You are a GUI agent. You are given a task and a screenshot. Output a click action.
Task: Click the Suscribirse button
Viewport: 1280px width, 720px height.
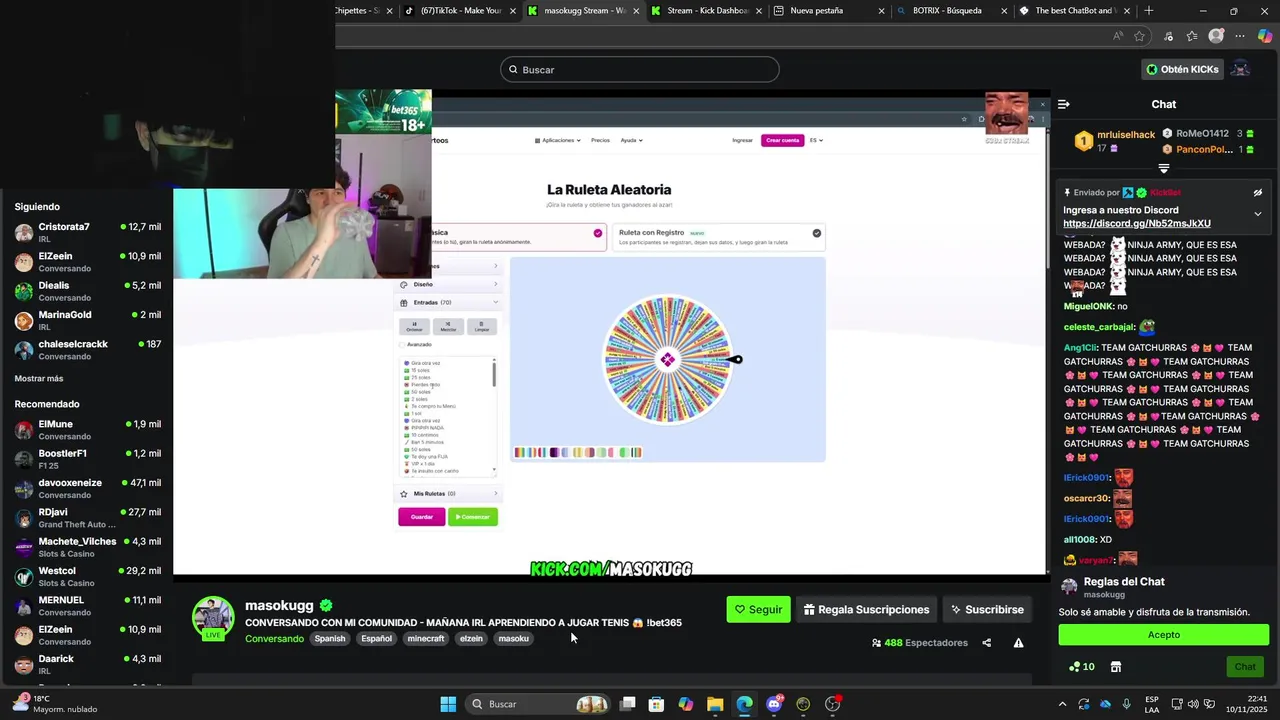coord(988,610)
